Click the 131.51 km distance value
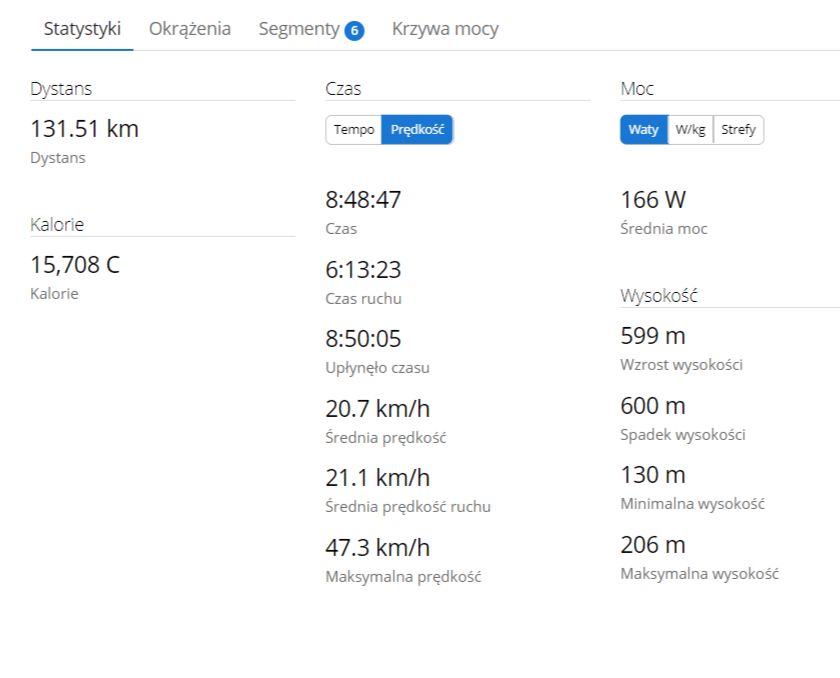 [x=85, y=129]
